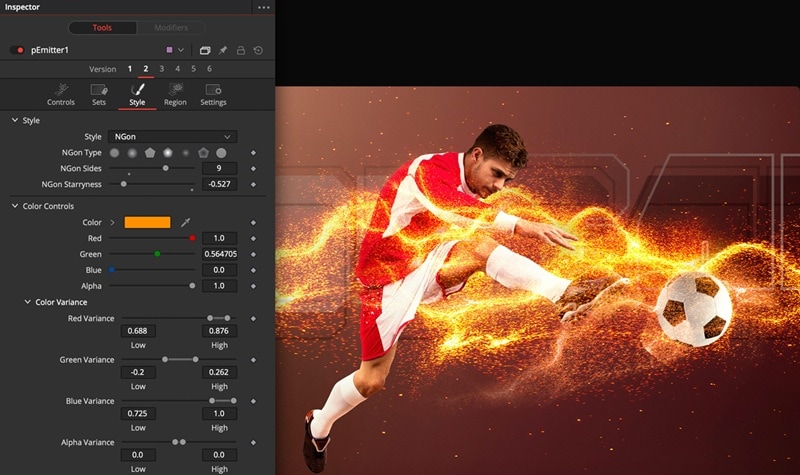The image size is (800, 475).
Task: Click the Alpha keyframe diamond
Action: (x=253, y=286)
